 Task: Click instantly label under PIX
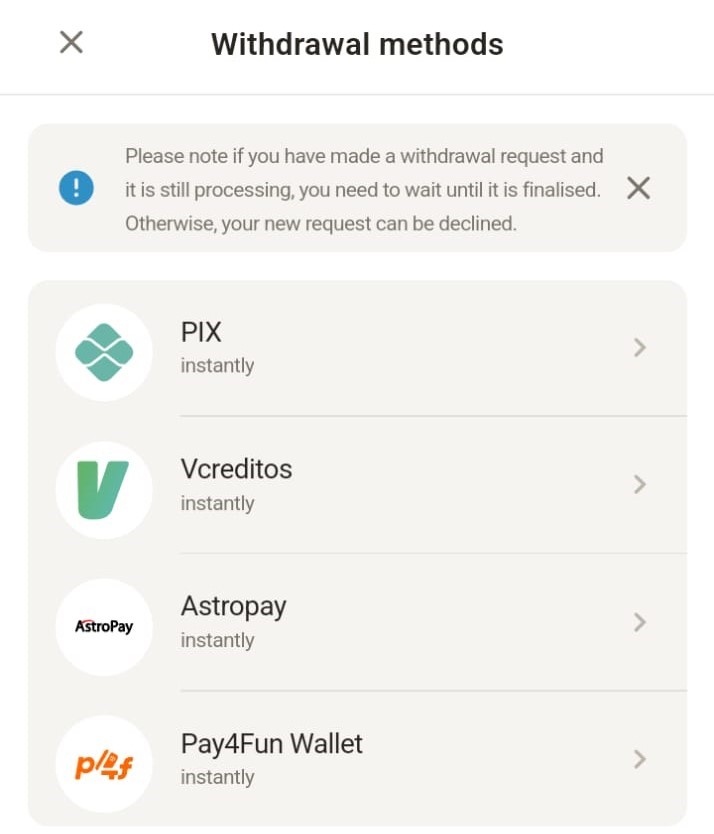[x=217, y=366]
